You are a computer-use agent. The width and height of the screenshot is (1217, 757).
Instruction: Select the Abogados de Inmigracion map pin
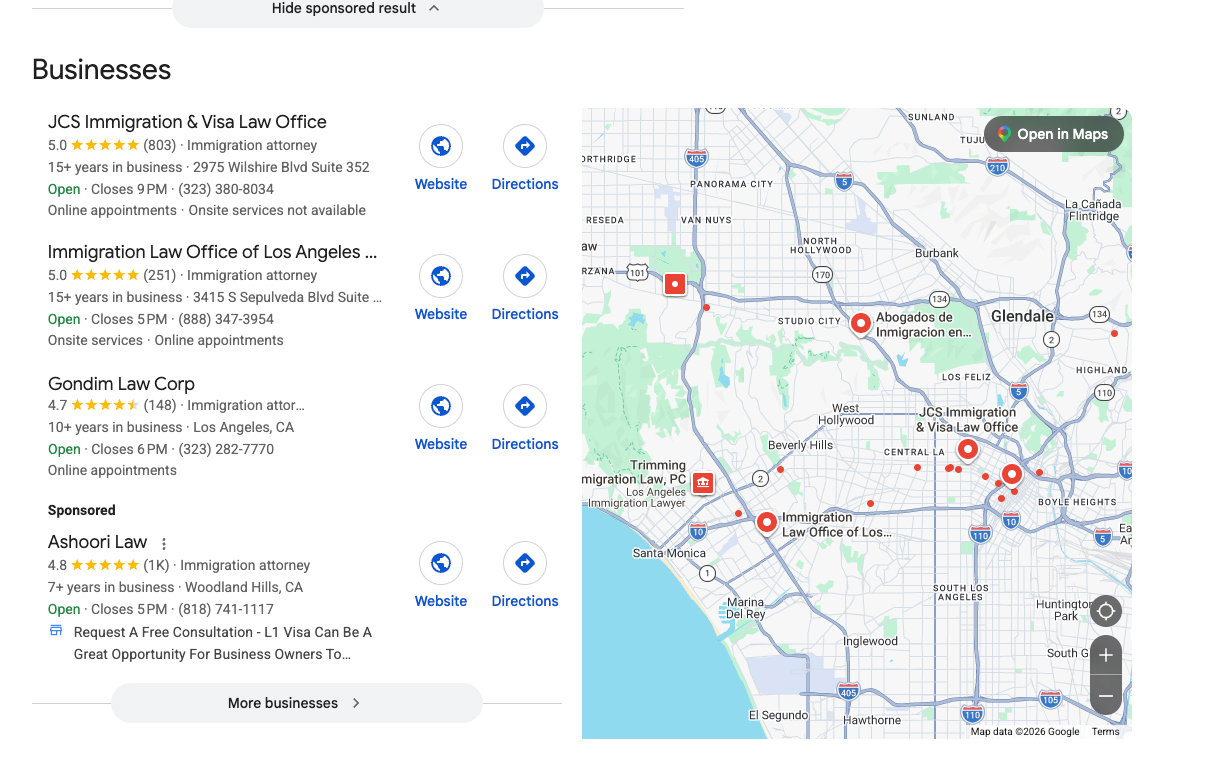860,322
